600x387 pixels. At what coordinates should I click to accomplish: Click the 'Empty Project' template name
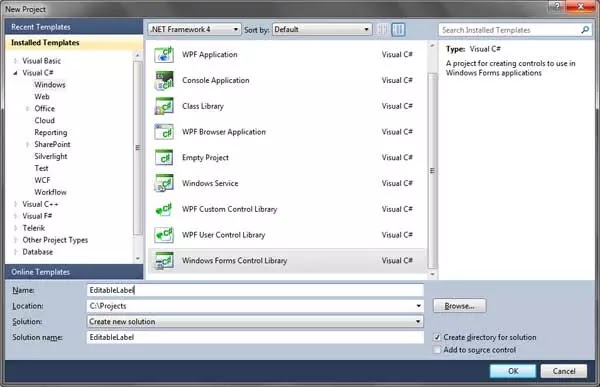click(x=205, y=157)
